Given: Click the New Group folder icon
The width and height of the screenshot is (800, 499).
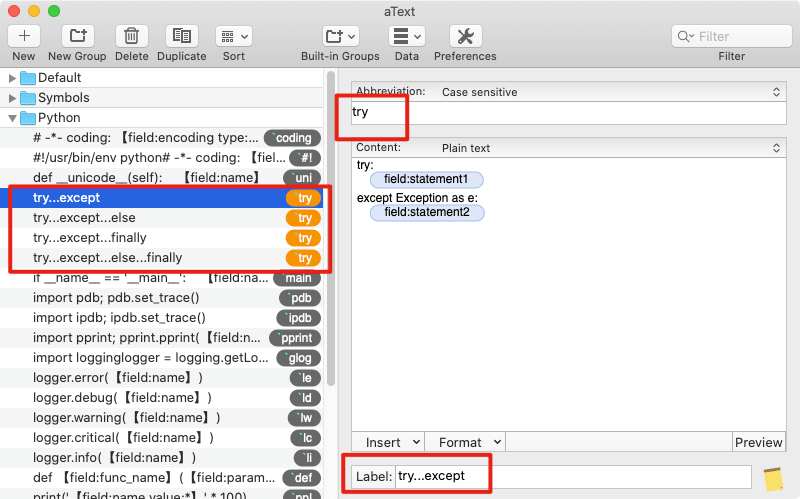Looking at the screenshot, I should [77, 36].
